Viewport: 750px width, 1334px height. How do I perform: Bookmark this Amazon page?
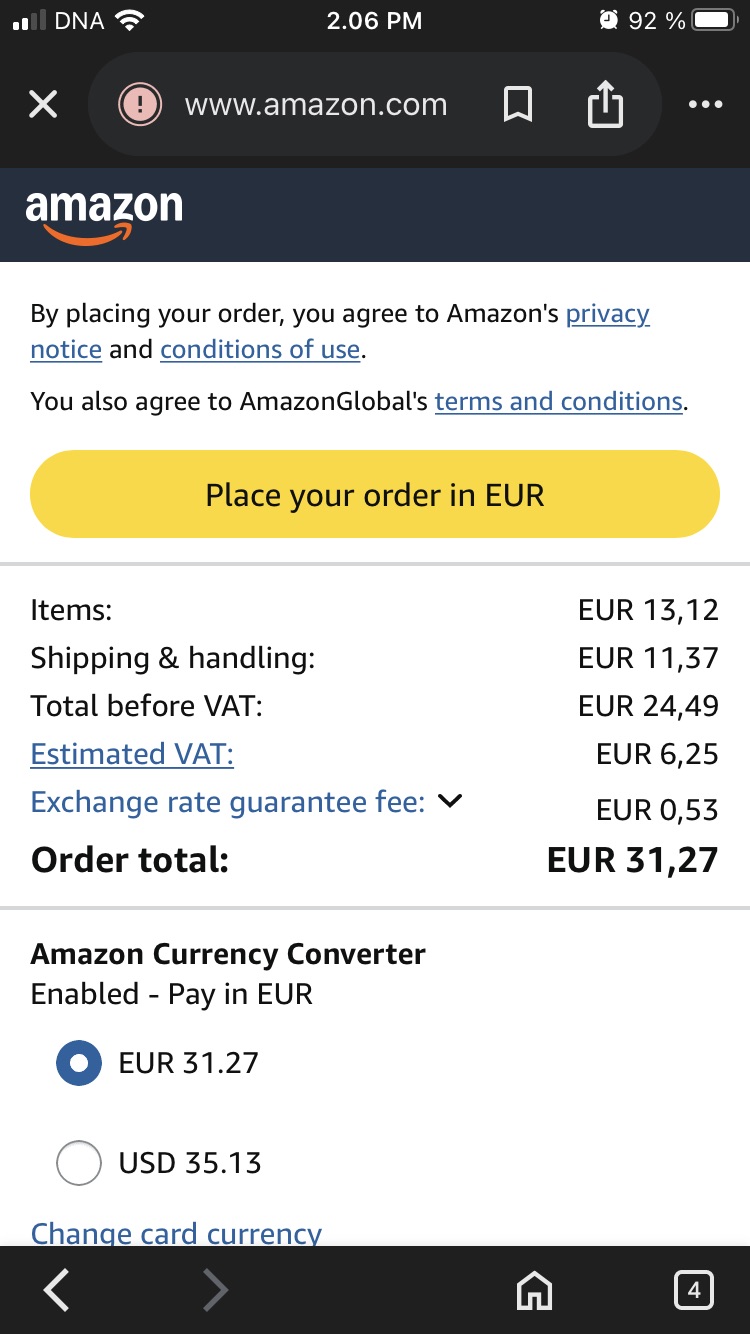pos(517,104)
